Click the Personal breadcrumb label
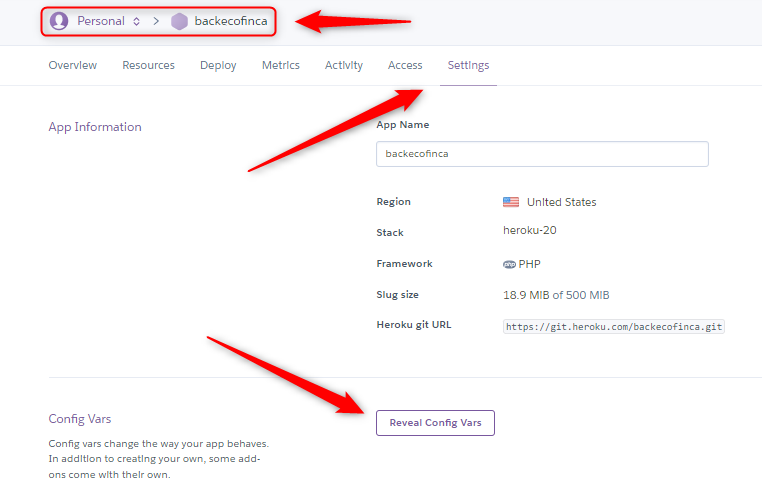Screen dimensions: 762x499 tap(101, 21)
